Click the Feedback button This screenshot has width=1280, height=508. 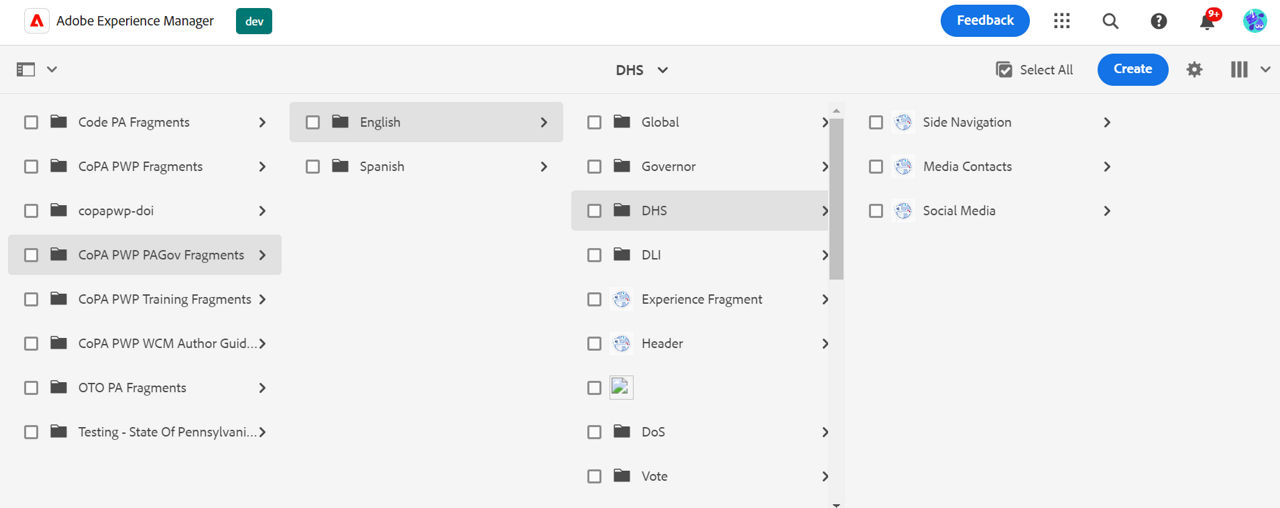tap(985, 21)
